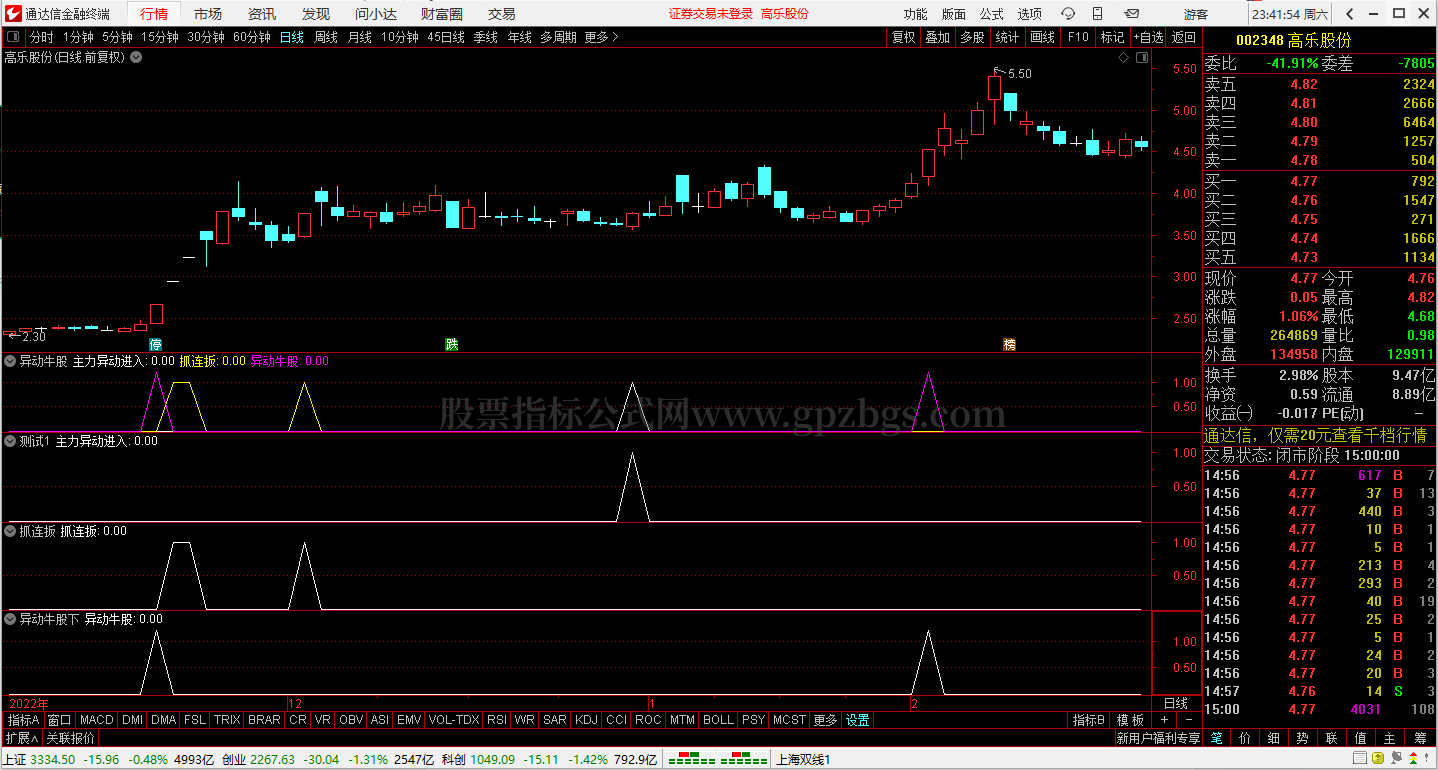This screenshot has width=1438, height=770.
Task: Select the 季线 period
Action: (x=486, y=37)
